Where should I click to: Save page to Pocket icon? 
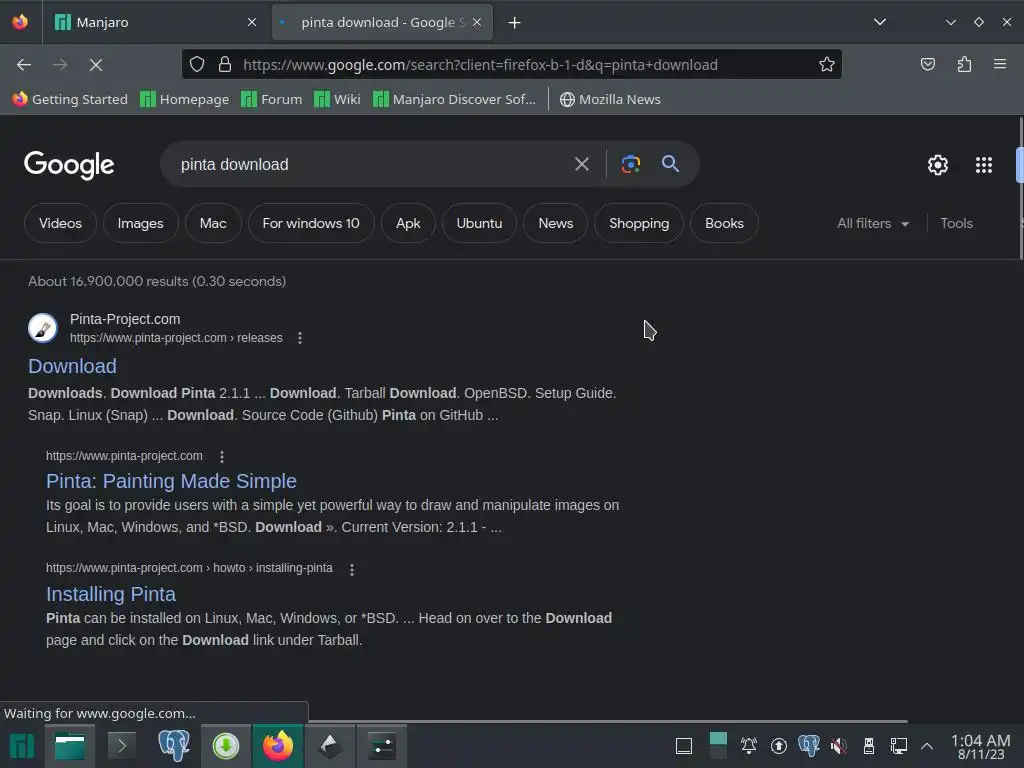pyautogui.click(x=927, y=65)
